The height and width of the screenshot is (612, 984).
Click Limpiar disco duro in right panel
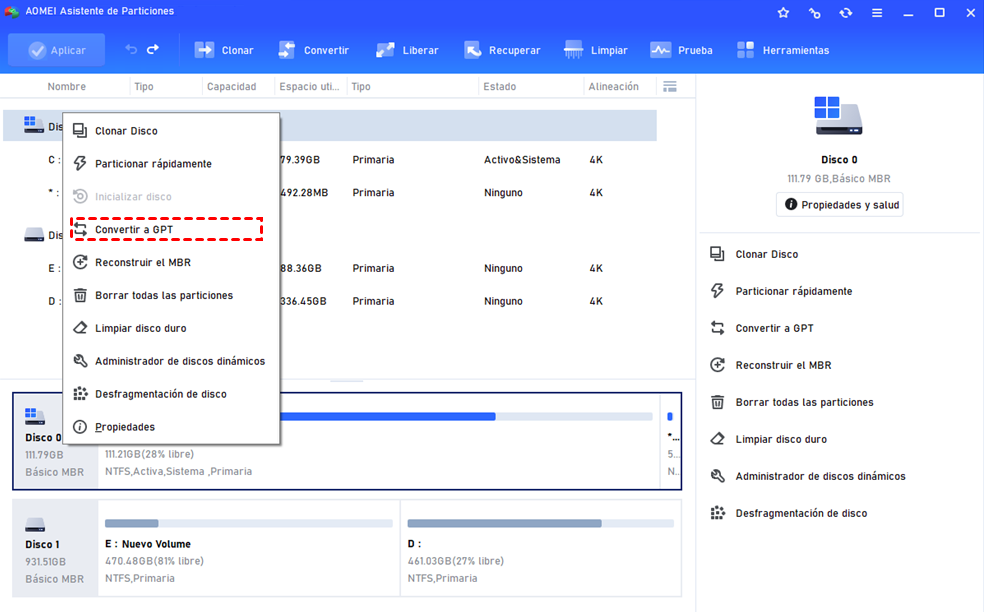coord(780,439)
